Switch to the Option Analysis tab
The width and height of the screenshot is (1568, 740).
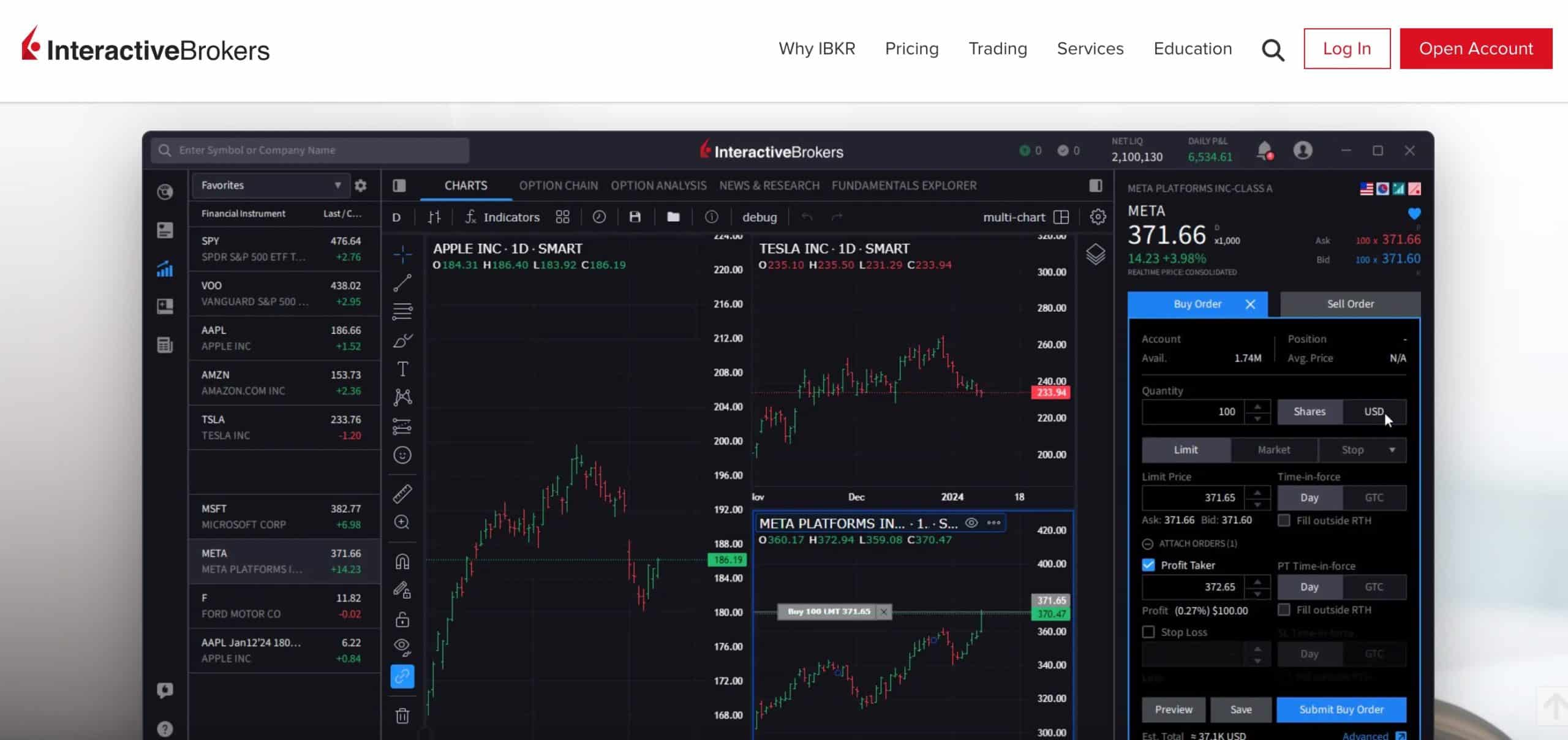[x=658, y=186]
